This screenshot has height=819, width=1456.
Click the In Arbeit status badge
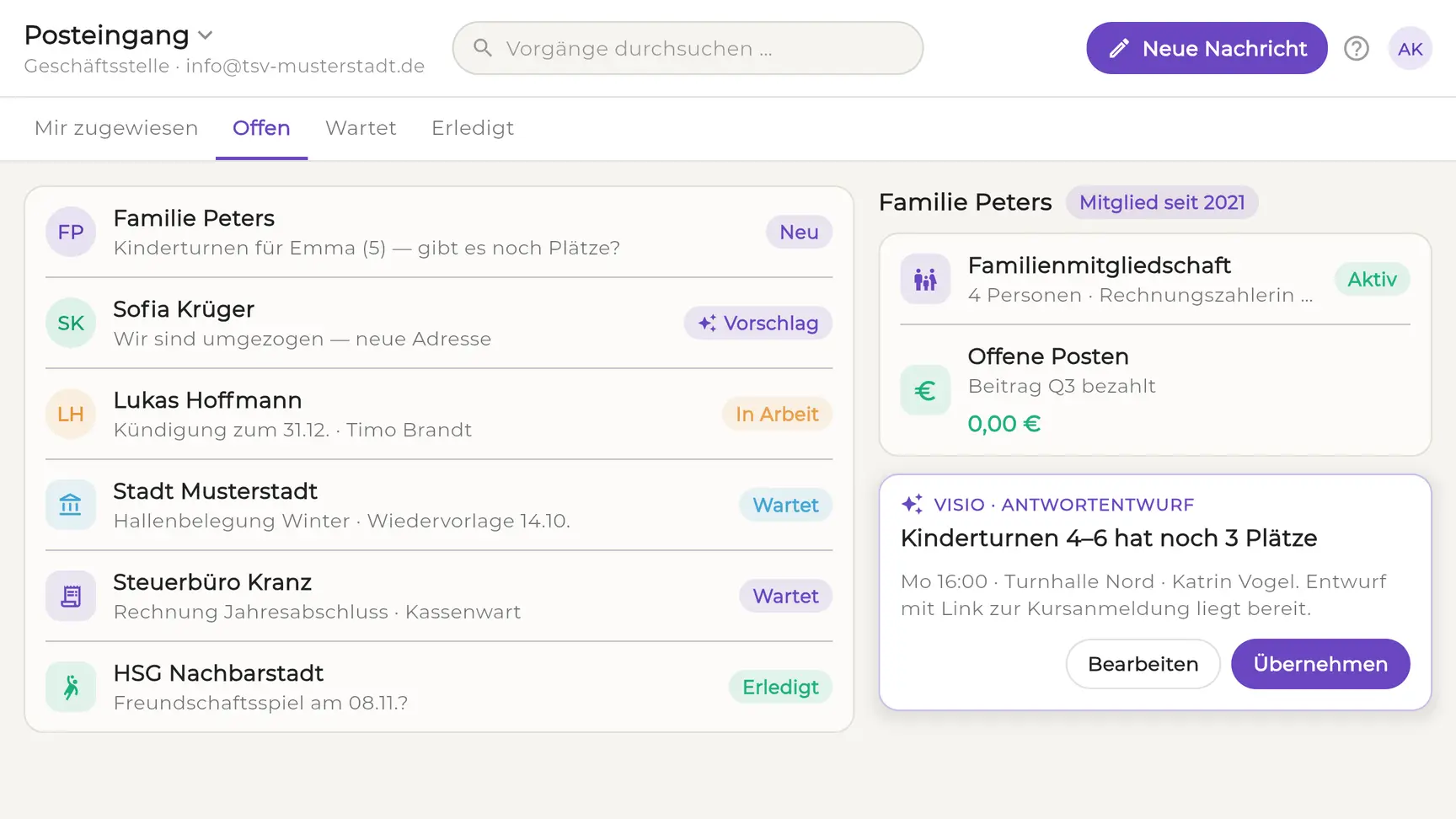[777, 414]
